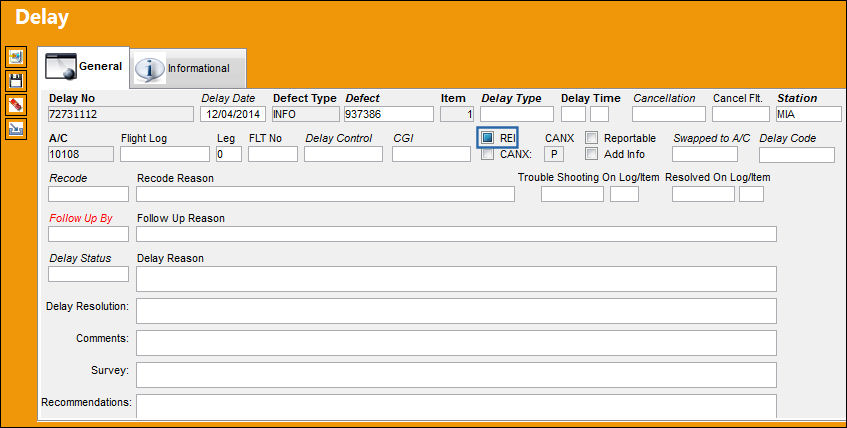Select the Station field showing MIA
847x428 pixels.
coord(809,114)
